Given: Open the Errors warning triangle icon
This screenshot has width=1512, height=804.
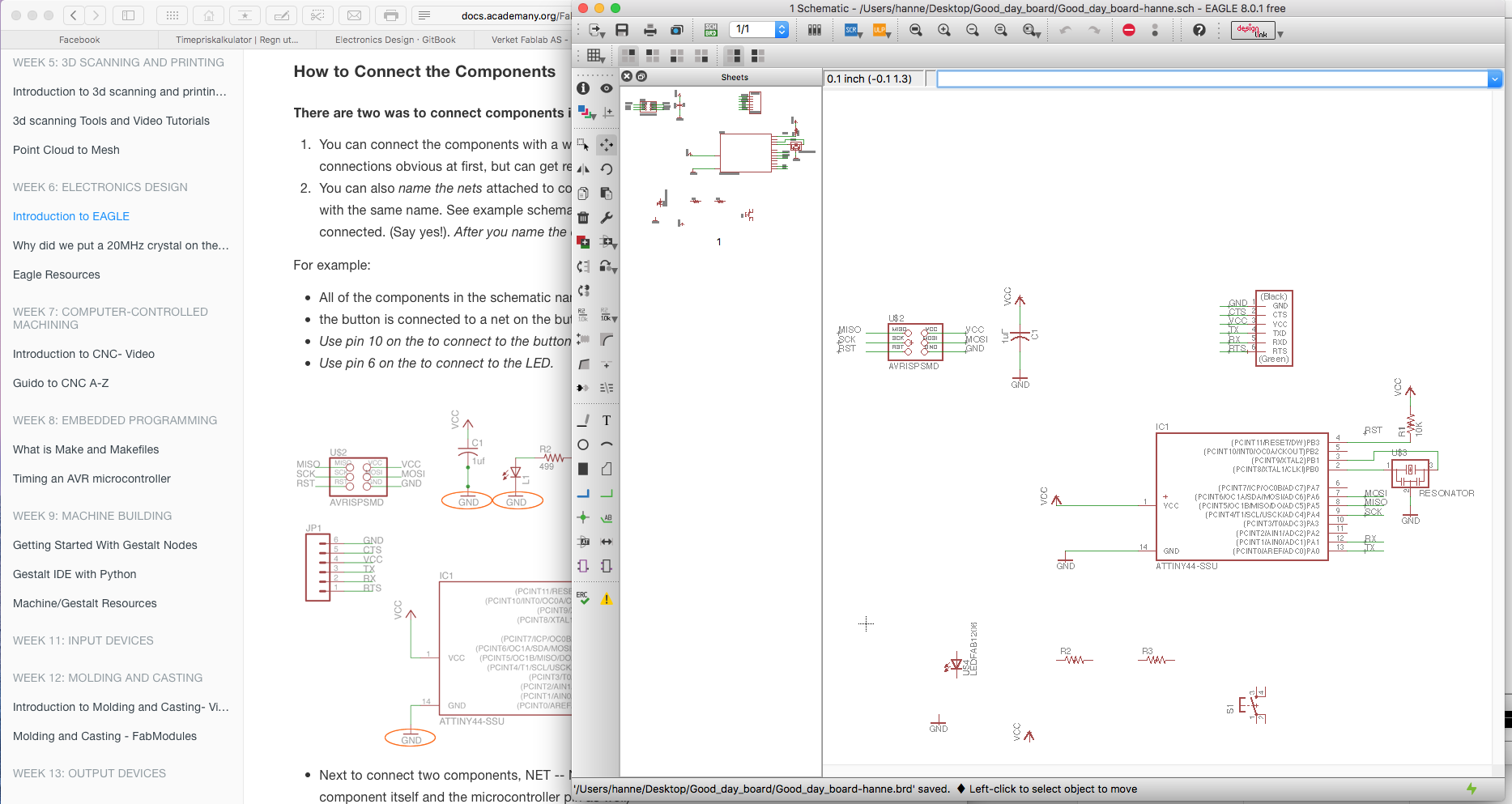Looking at the screenshot, I should [x=607, y=599].
